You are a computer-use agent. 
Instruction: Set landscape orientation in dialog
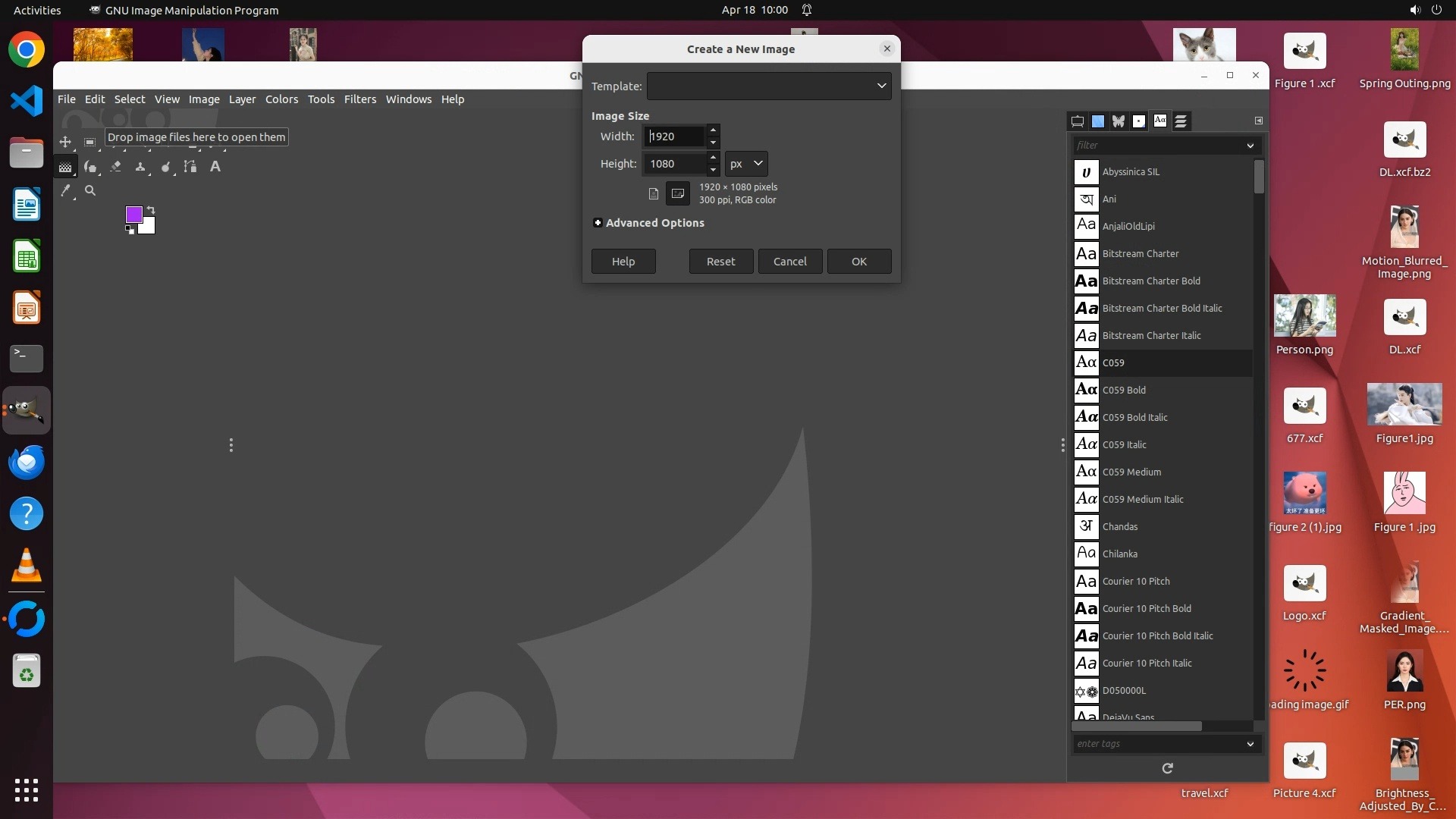(678, 193)
